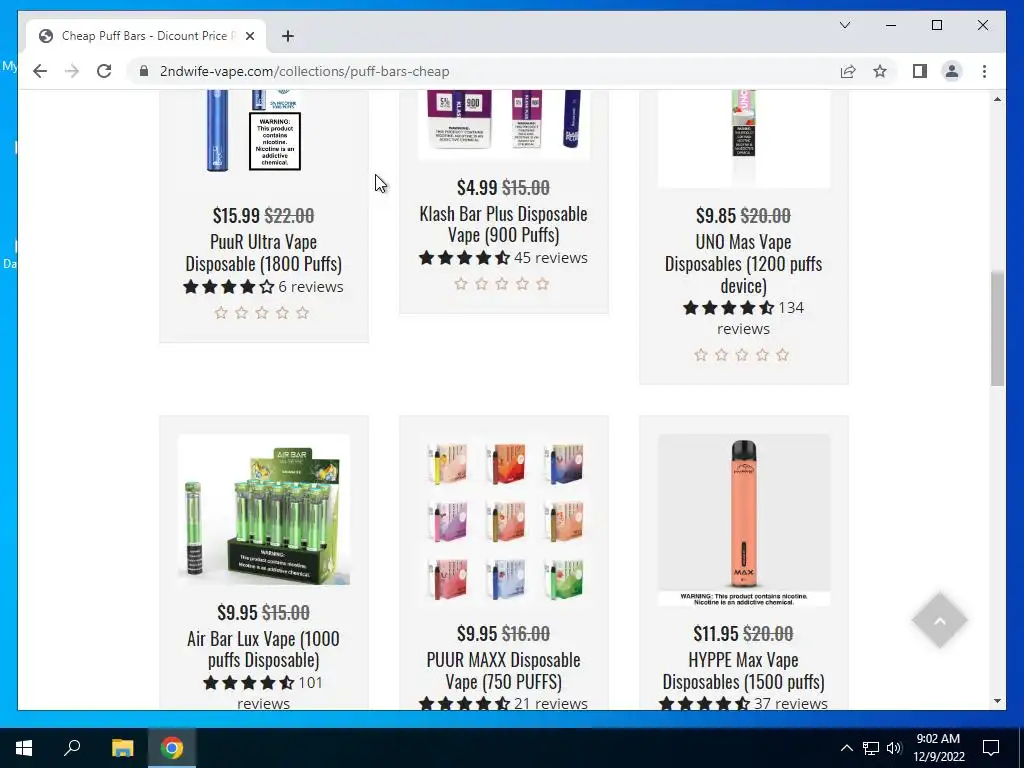
Task: Expand the tab search dropdown
Action: (844, 25)
